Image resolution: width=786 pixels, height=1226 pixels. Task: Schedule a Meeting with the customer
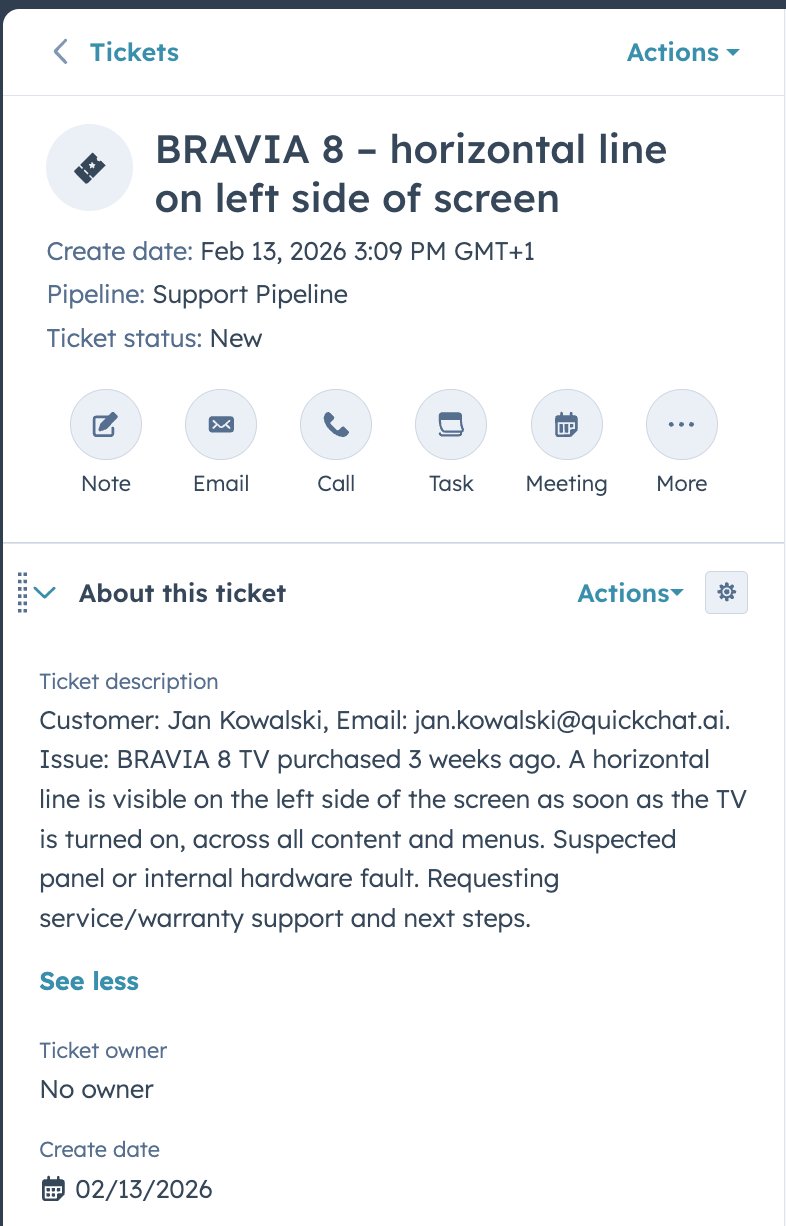[566, 424]
